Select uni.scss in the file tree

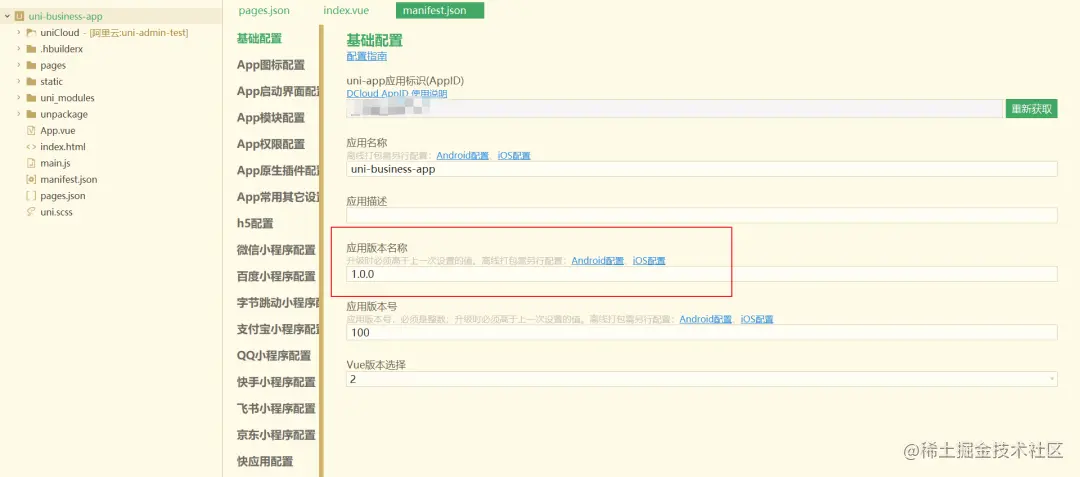tap(56, 212)
